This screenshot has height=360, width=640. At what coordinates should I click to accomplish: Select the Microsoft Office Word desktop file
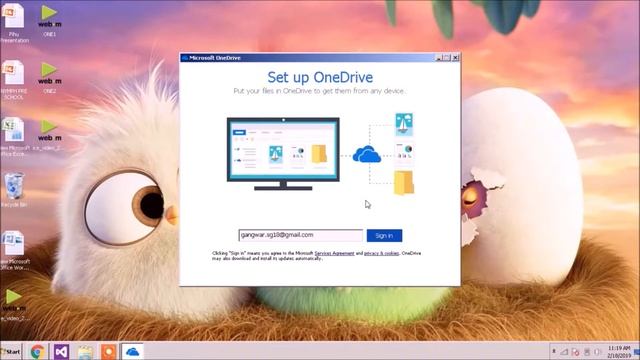[x=14, y=251]
